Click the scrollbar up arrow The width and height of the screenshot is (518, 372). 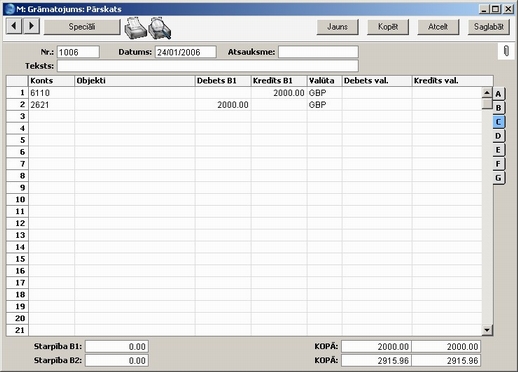[x=487, y=93]
